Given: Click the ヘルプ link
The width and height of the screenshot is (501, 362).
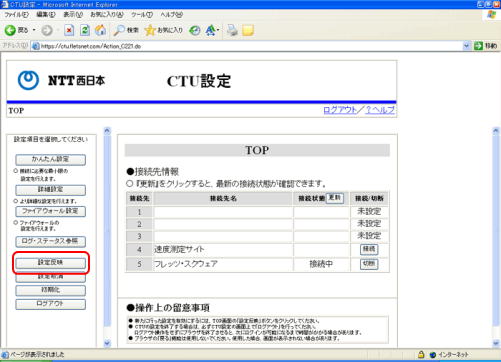Looking at the screenshot, I should (x=380, y=110).
